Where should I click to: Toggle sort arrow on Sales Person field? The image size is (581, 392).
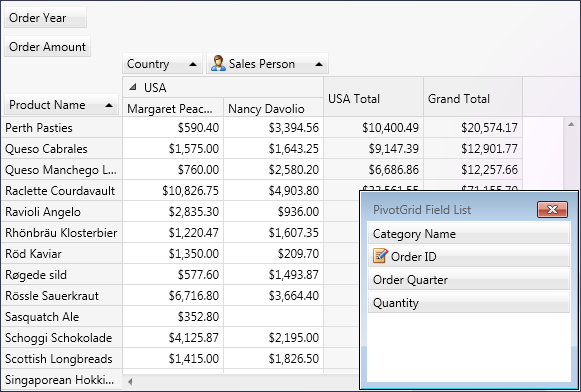(319, 64)
